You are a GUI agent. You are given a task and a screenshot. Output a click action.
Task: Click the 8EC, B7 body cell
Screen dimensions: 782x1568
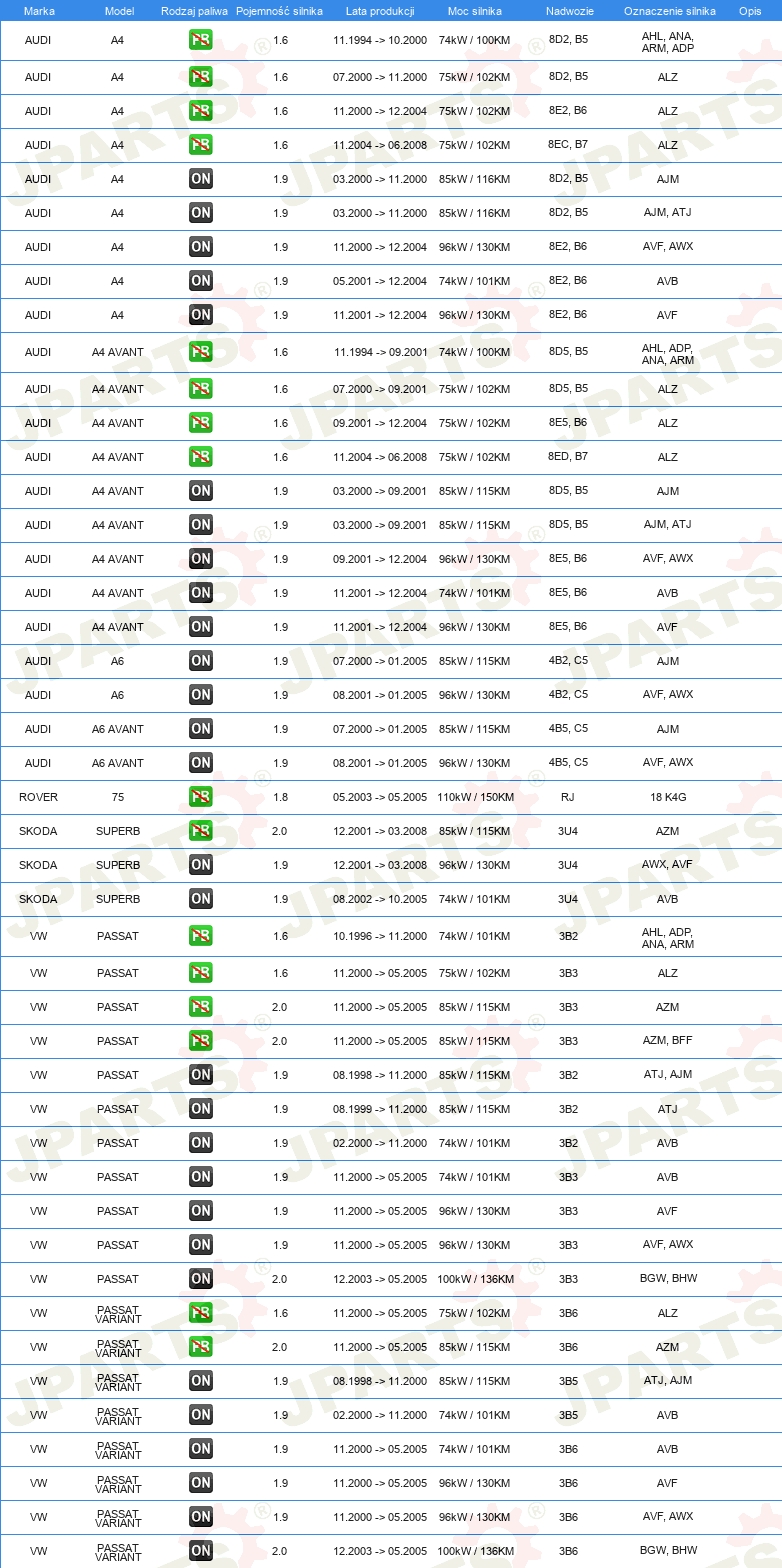568,145
